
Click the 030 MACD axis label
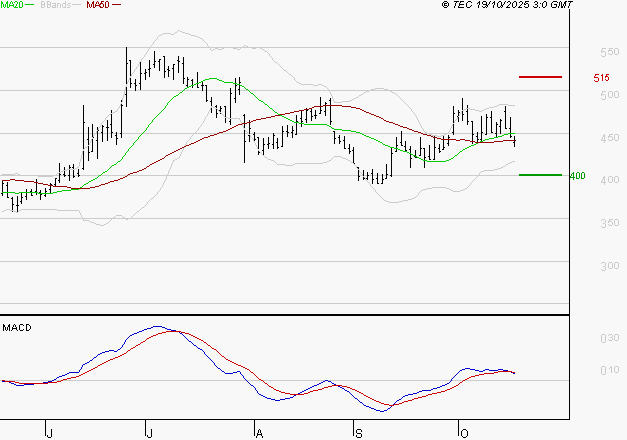609,338
